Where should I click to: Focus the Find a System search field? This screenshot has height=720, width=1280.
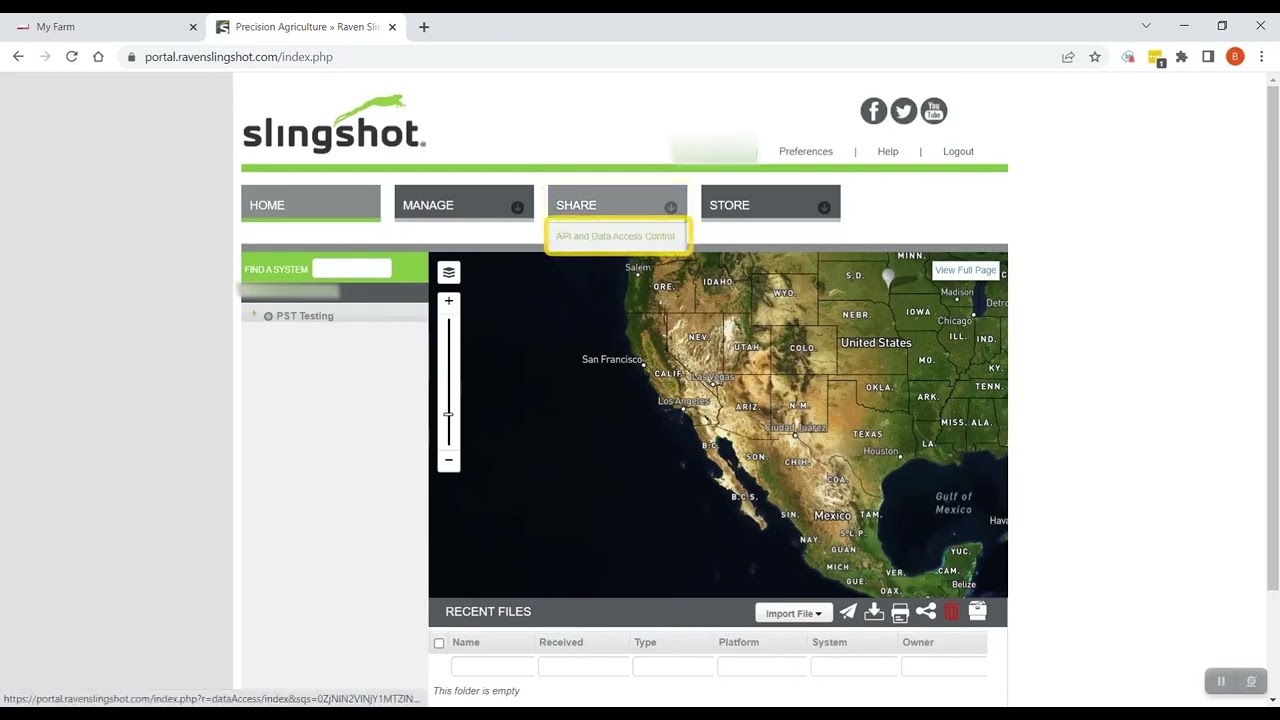pos(352,268)
